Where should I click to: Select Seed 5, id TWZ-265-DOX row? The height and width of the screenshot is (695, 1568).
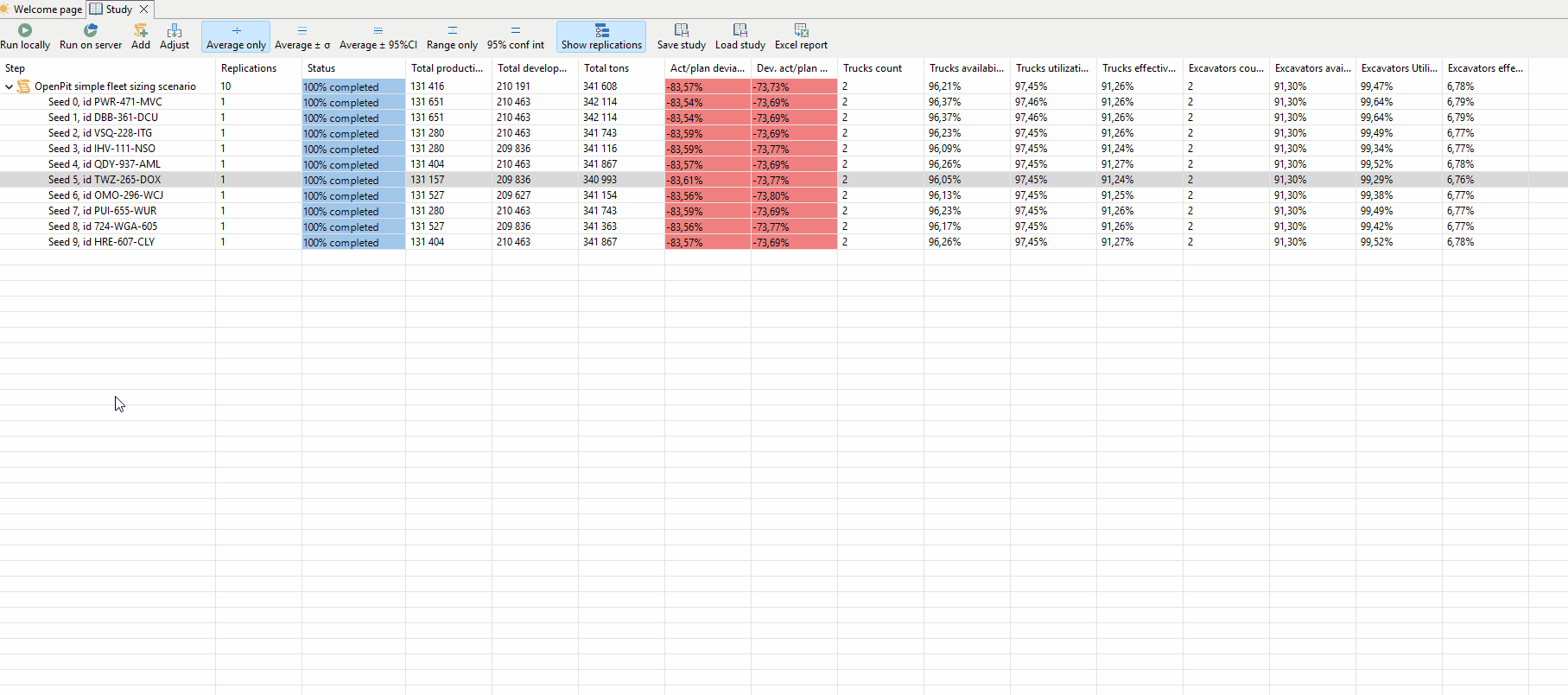click(784, 180)
